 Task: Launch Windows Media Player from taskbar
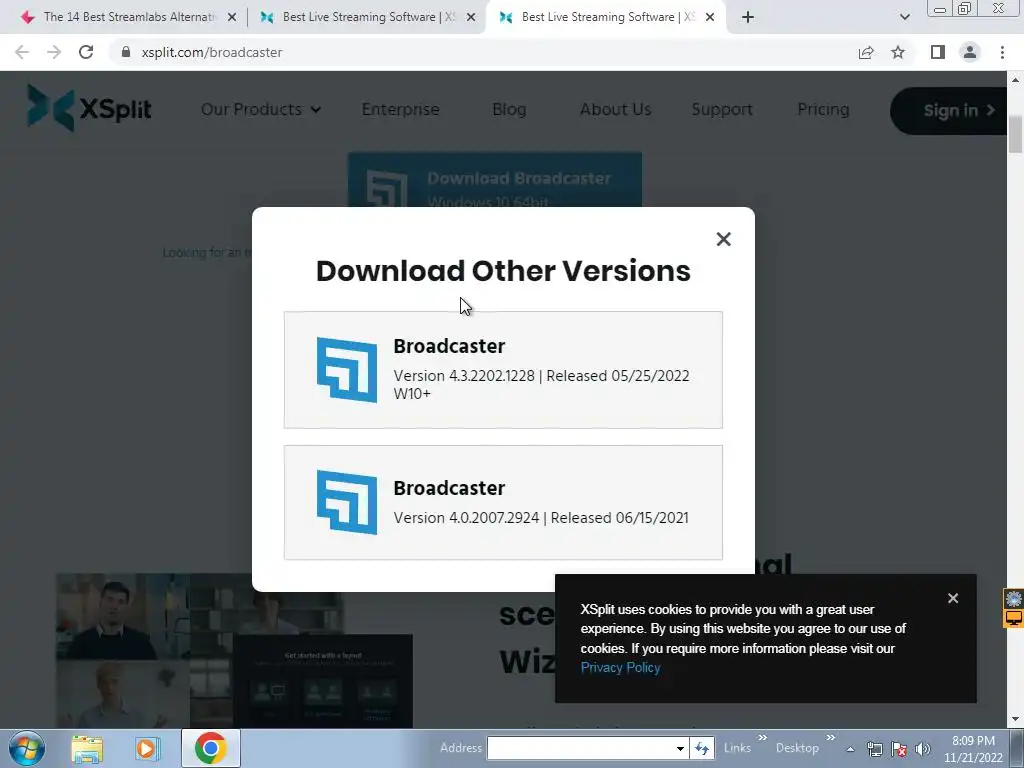coord(148,749)
